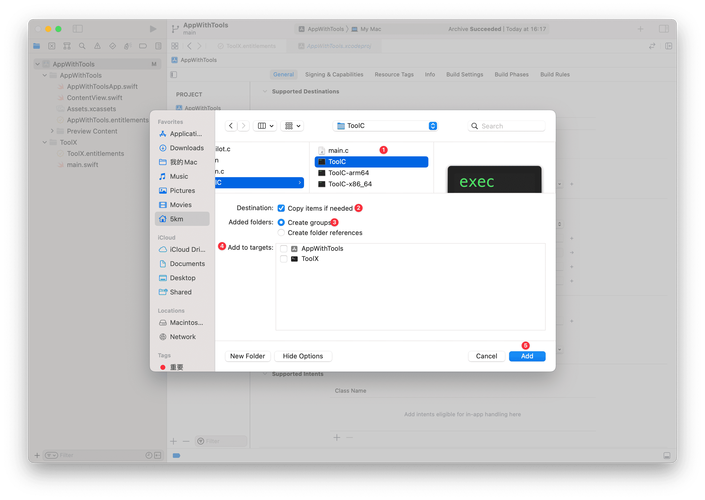Select Create folder references radio option
Viewport: 705px width, 500px height.
pos(282,233)
